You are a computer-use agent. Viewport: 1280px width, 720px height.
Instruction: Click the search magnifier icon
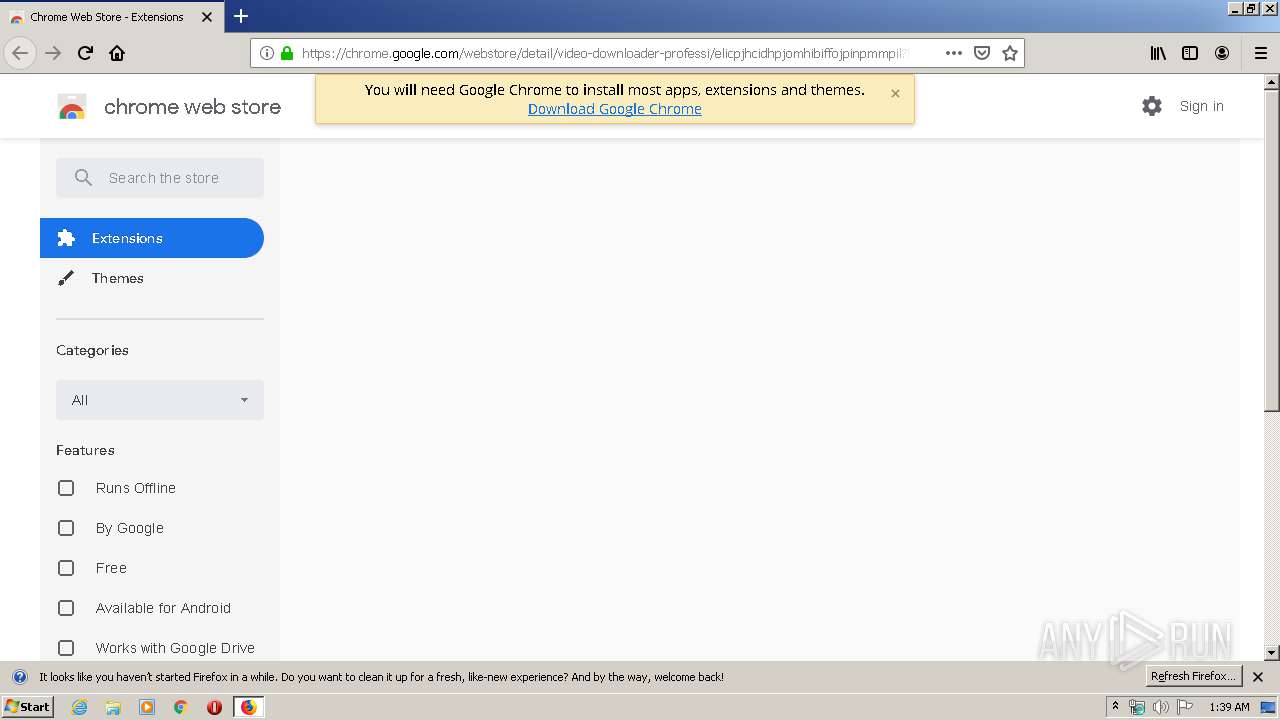coord(84,178)
